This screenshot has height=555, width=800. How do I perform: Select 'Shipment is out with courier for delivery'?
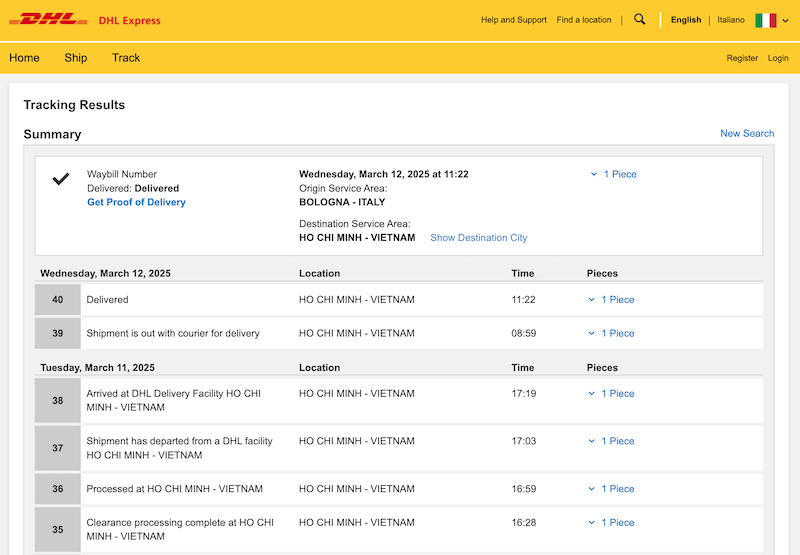173,333
